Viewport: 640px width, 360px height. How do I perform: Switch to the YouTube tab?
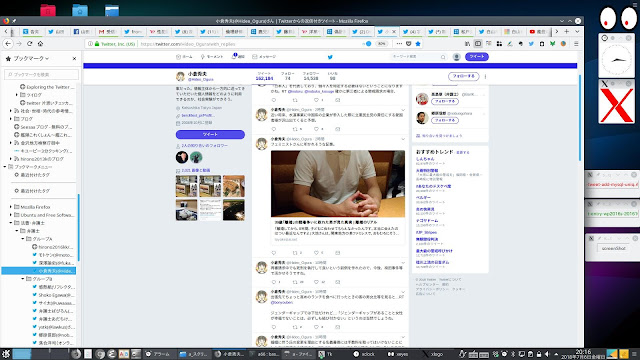pos(538,31)
